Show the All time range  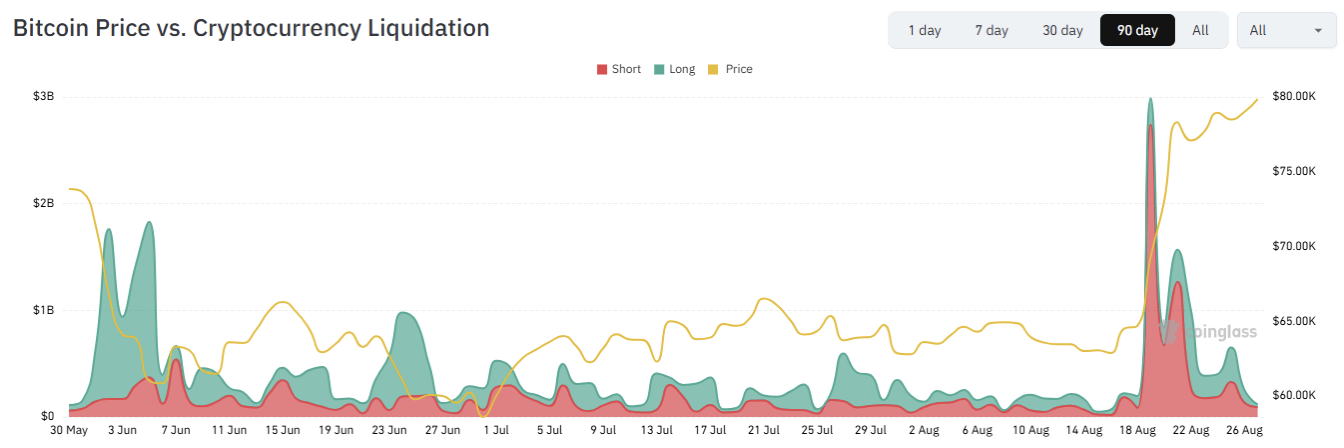pyautogui.click(x=1200, y=30)
